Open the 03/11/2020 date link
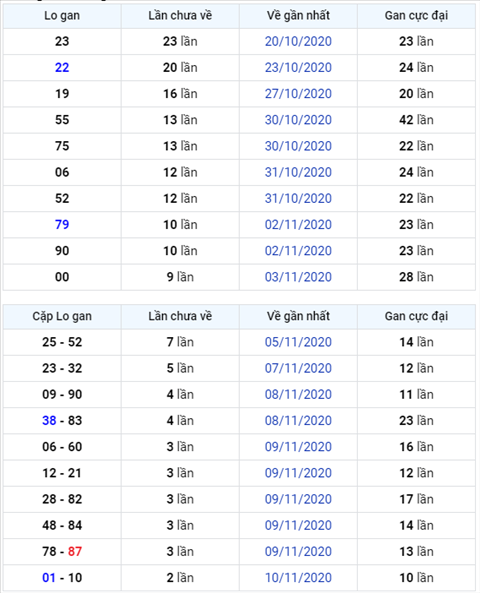480x593 pixels. (x=298, y=277)
